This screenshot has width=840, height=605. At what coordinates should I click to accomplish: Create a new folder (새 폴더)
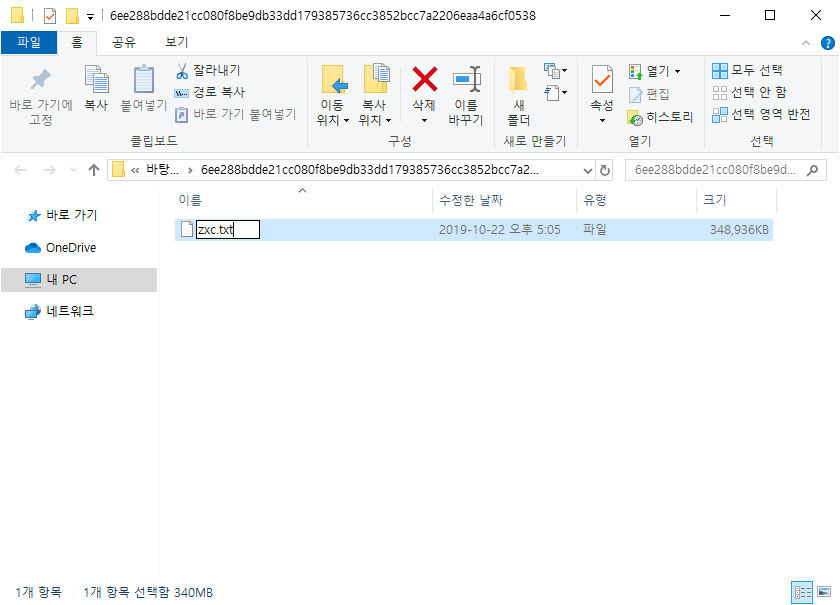[518, 95]
